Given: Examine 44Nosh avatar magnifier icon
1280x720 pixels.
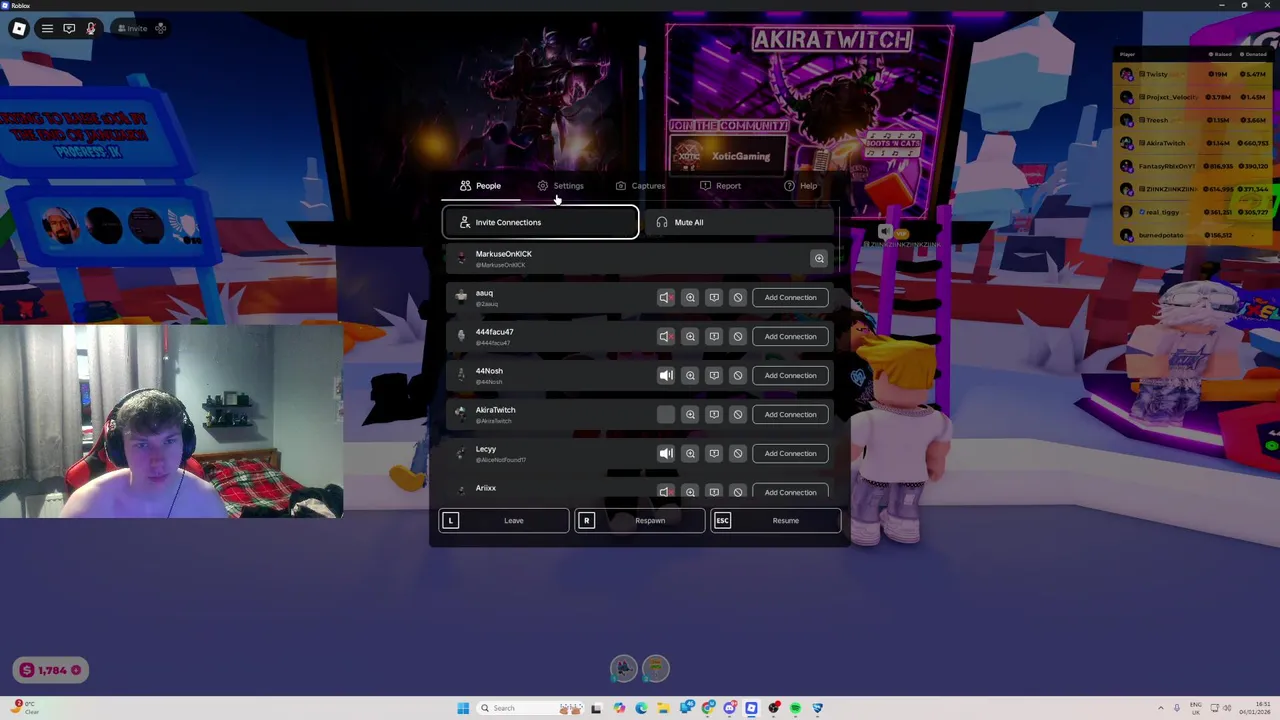Looking at the screenshot, I should click(x=690, y=375).
